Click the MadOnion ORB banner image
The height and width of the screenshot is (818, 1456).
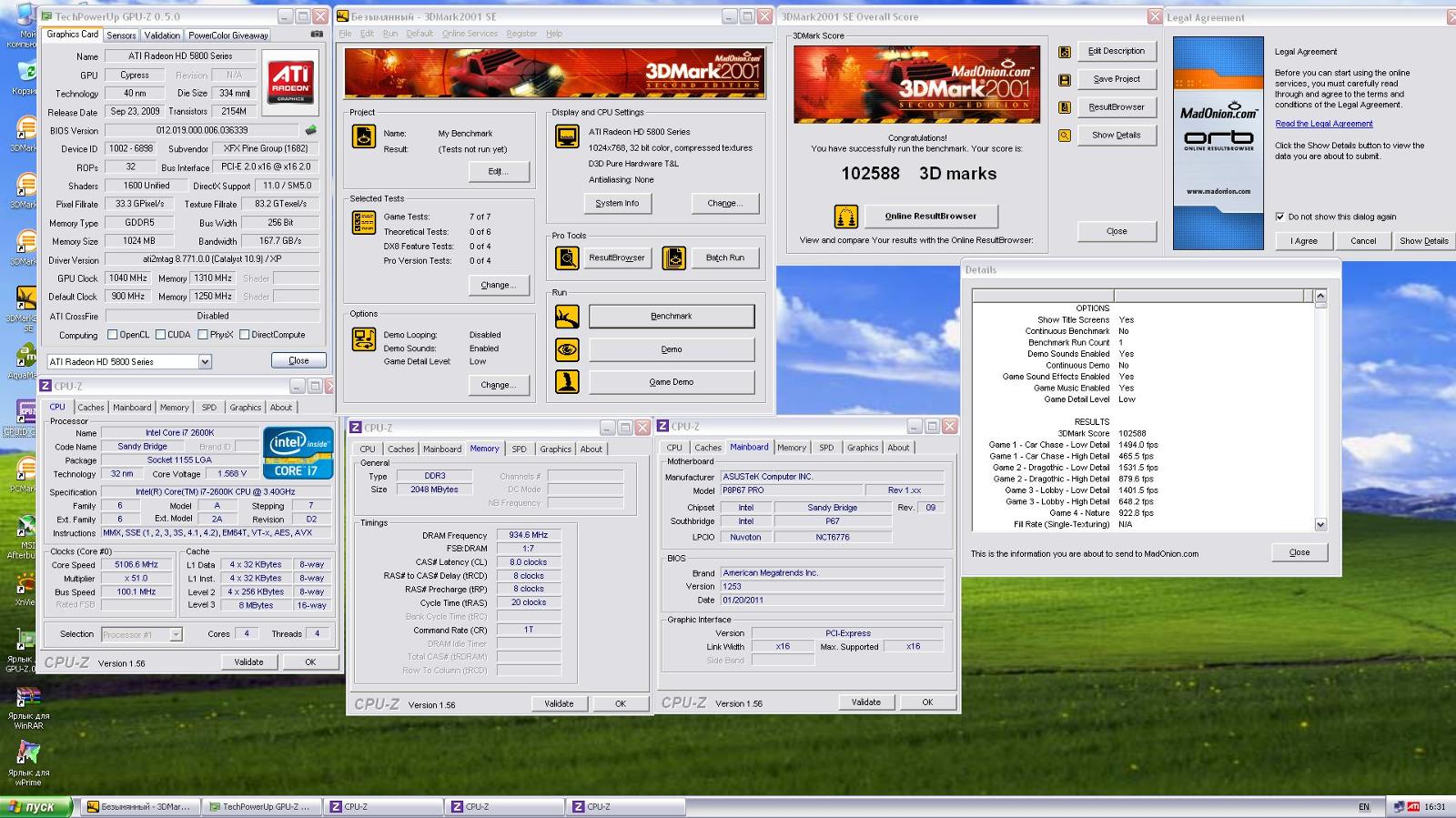click(x=1218, y=143)
